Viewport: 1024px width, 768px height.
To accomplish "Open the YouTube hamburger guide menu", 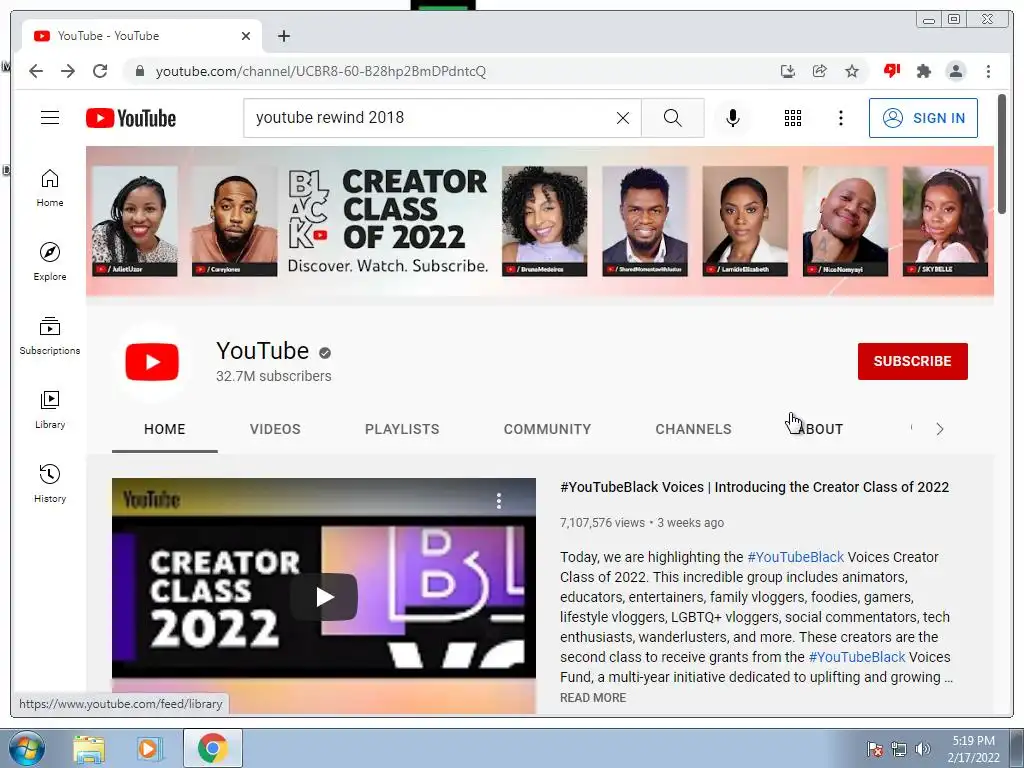I will 50,118.
